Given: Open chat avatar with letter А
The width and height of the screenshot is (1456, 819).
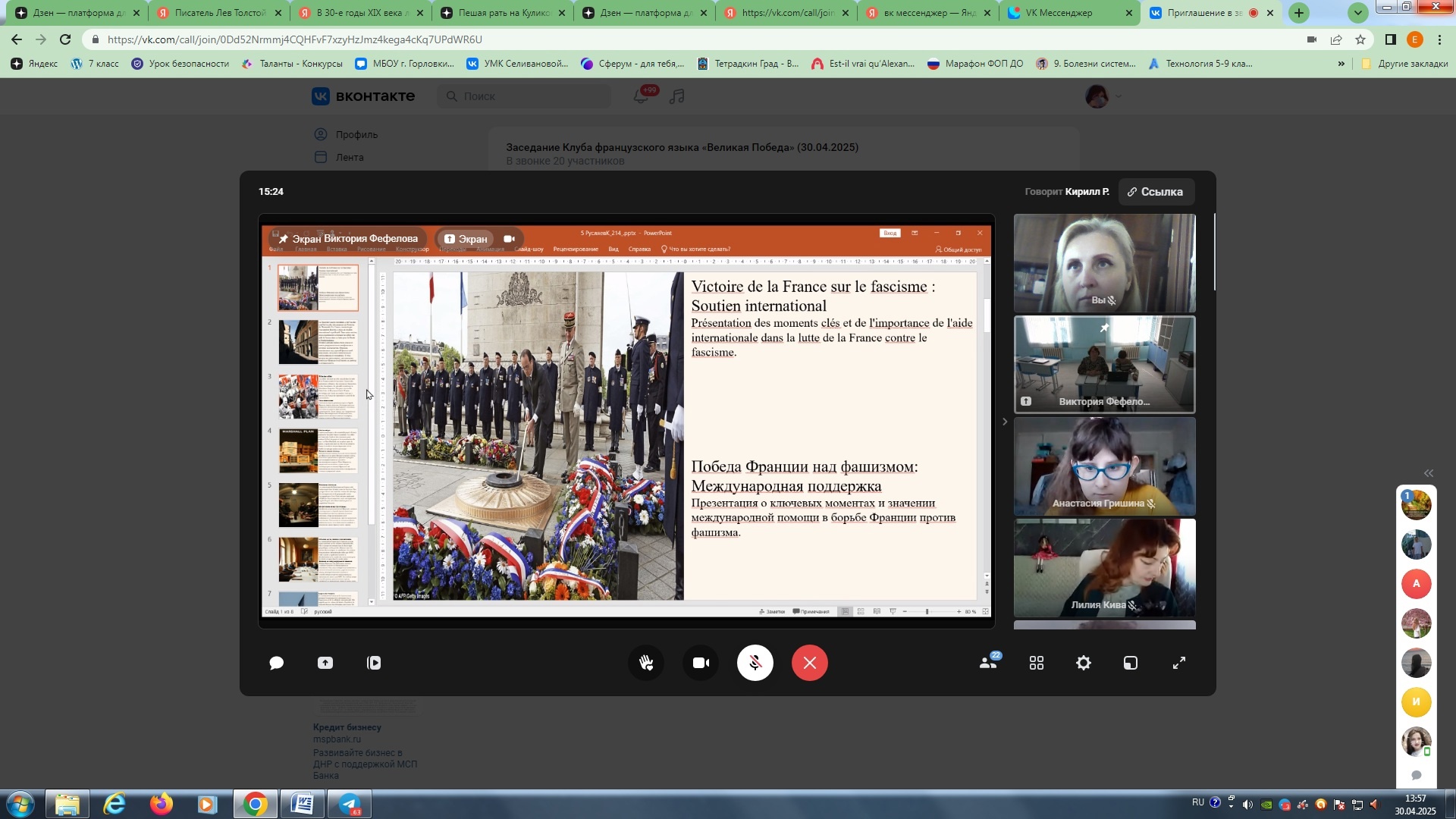Looking at the screenshot, I should 1416,584.
